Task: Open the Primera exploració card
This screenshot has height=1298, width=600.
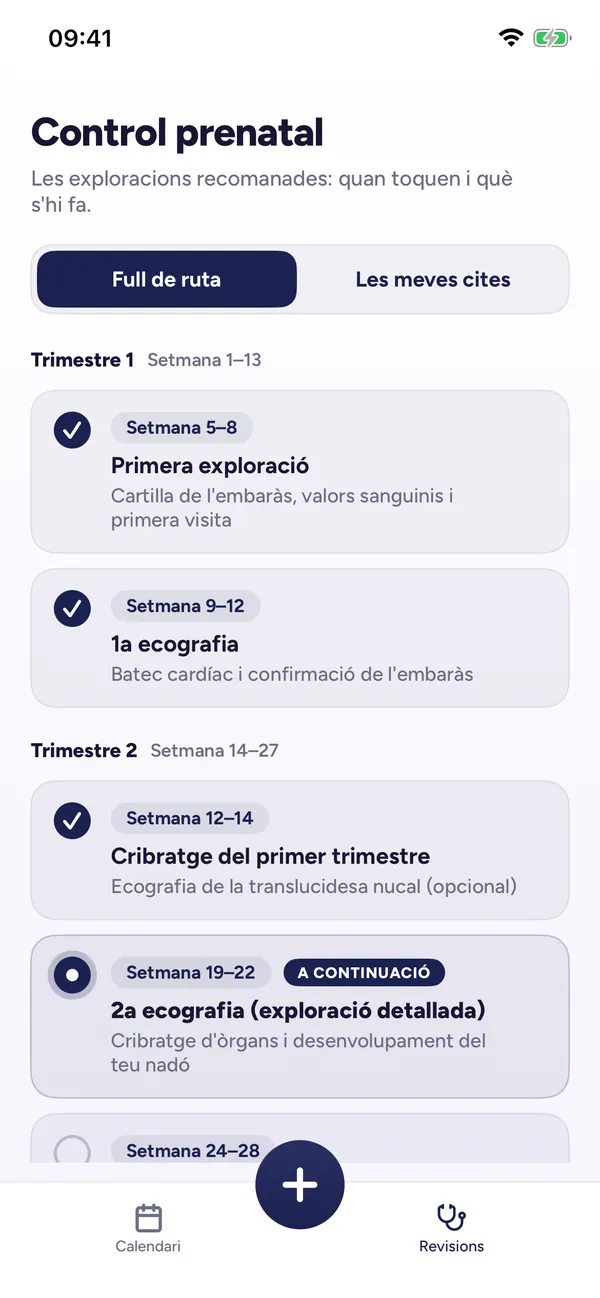Action: click(x=300, y=472)
